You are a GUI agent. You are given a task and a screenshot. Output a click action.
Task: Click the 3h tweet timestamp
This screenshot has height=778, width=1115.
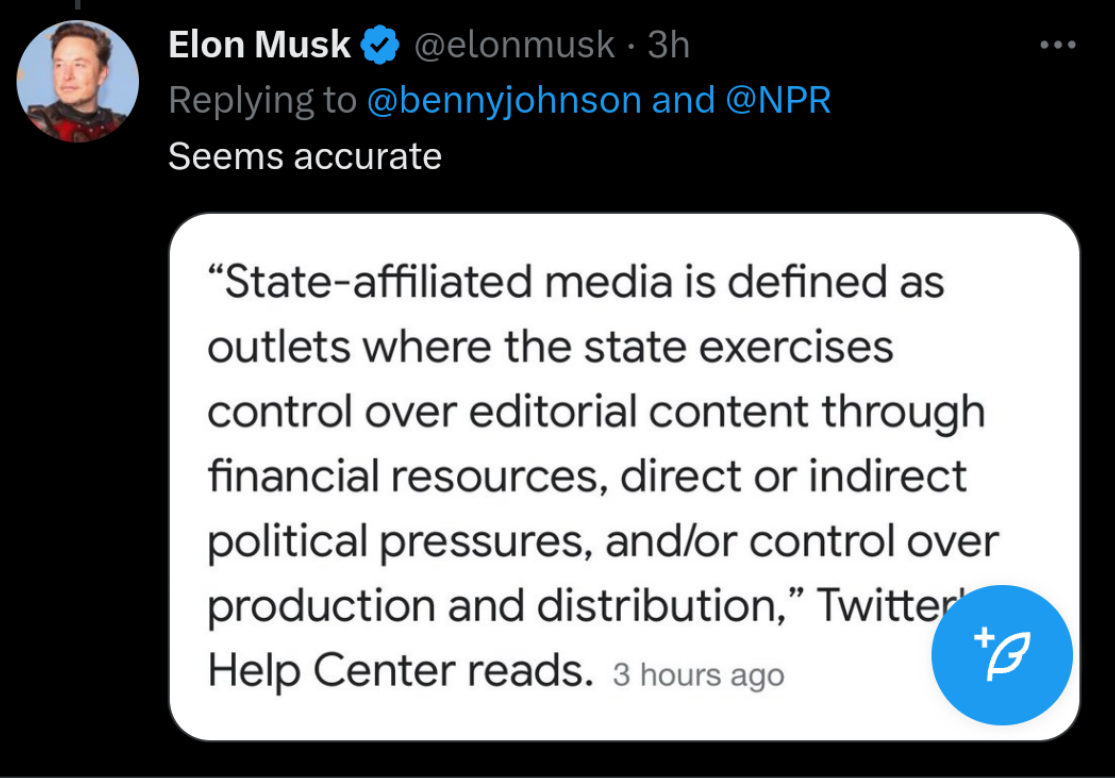click(669, 45)
